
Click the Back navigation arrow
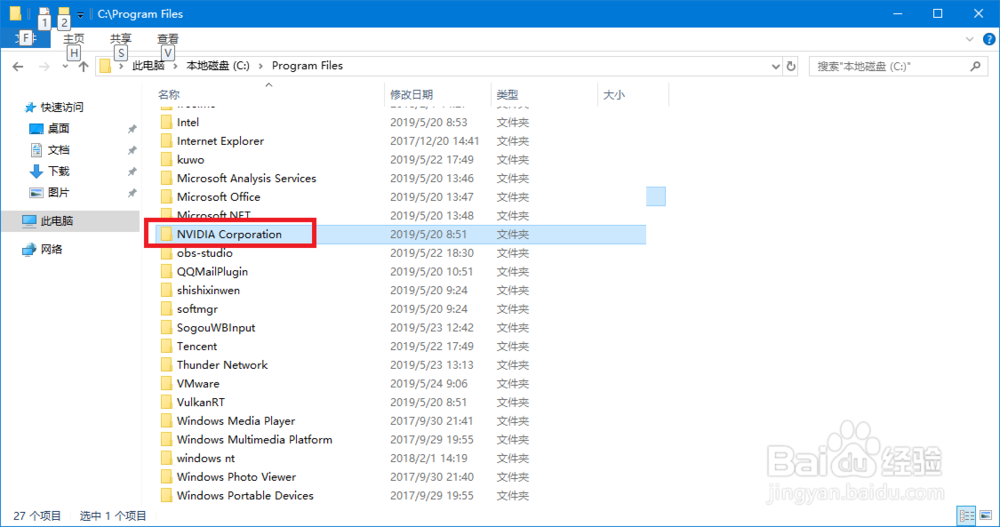tap(18, 66)
